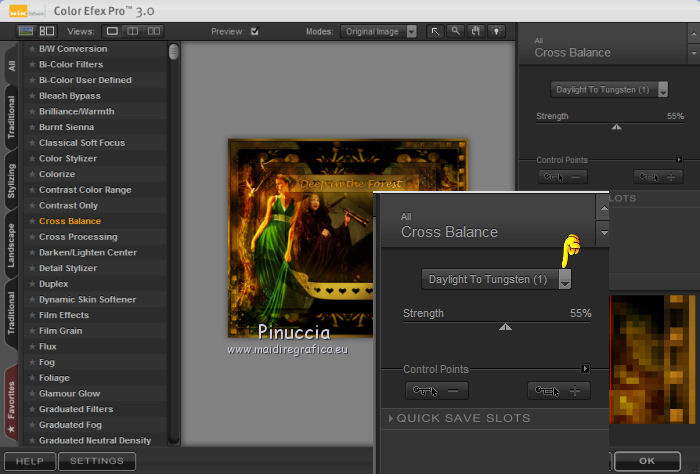
Task: Click star icon next to Cross Balance
Action: click(x=32, y=221)
